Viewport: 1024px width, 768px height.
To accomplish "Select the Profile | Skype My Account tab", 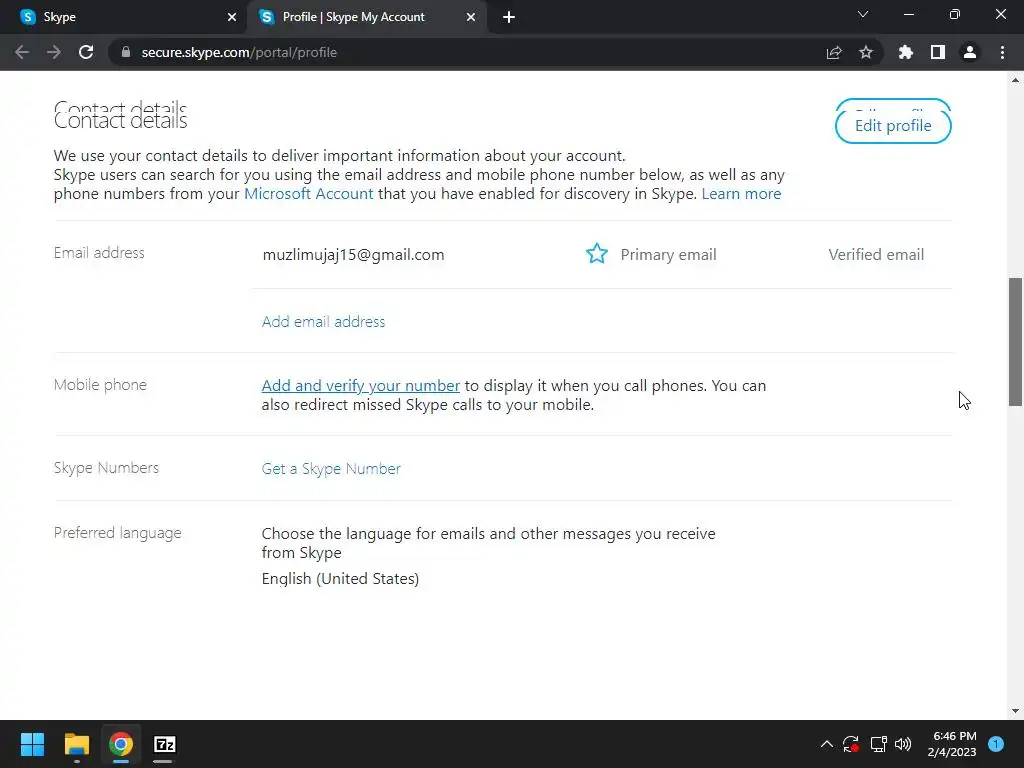I will coord(366,18).
